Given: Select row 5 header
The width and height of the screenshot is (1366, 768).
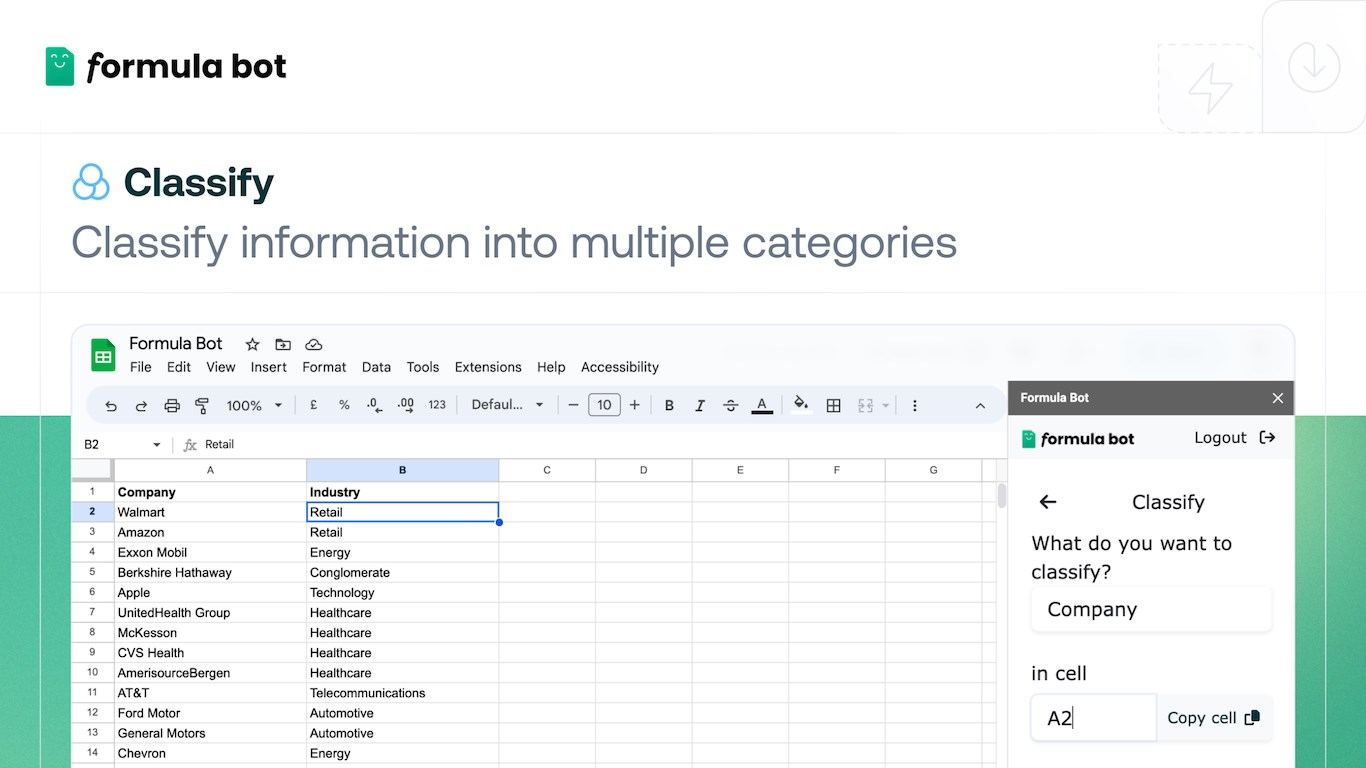Looking at the screenshot, I should point(93,572).
